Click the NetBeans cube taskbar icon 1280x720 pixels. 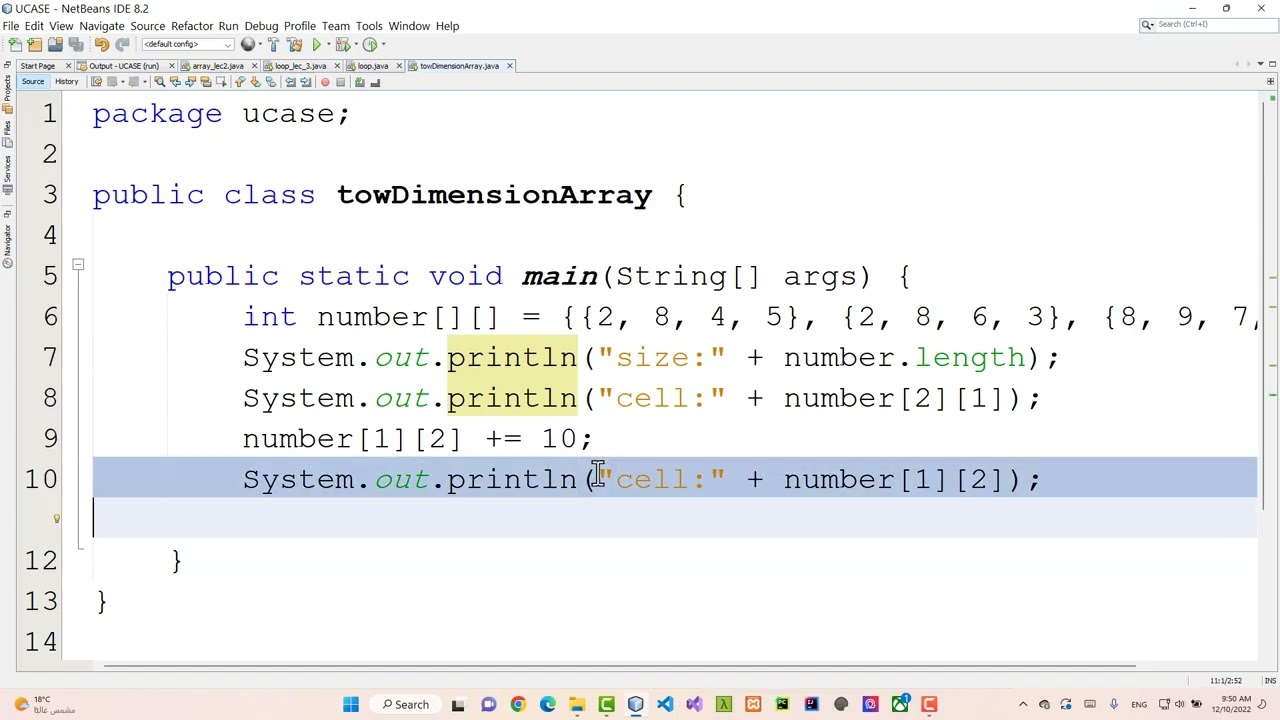tap(635, 705)
